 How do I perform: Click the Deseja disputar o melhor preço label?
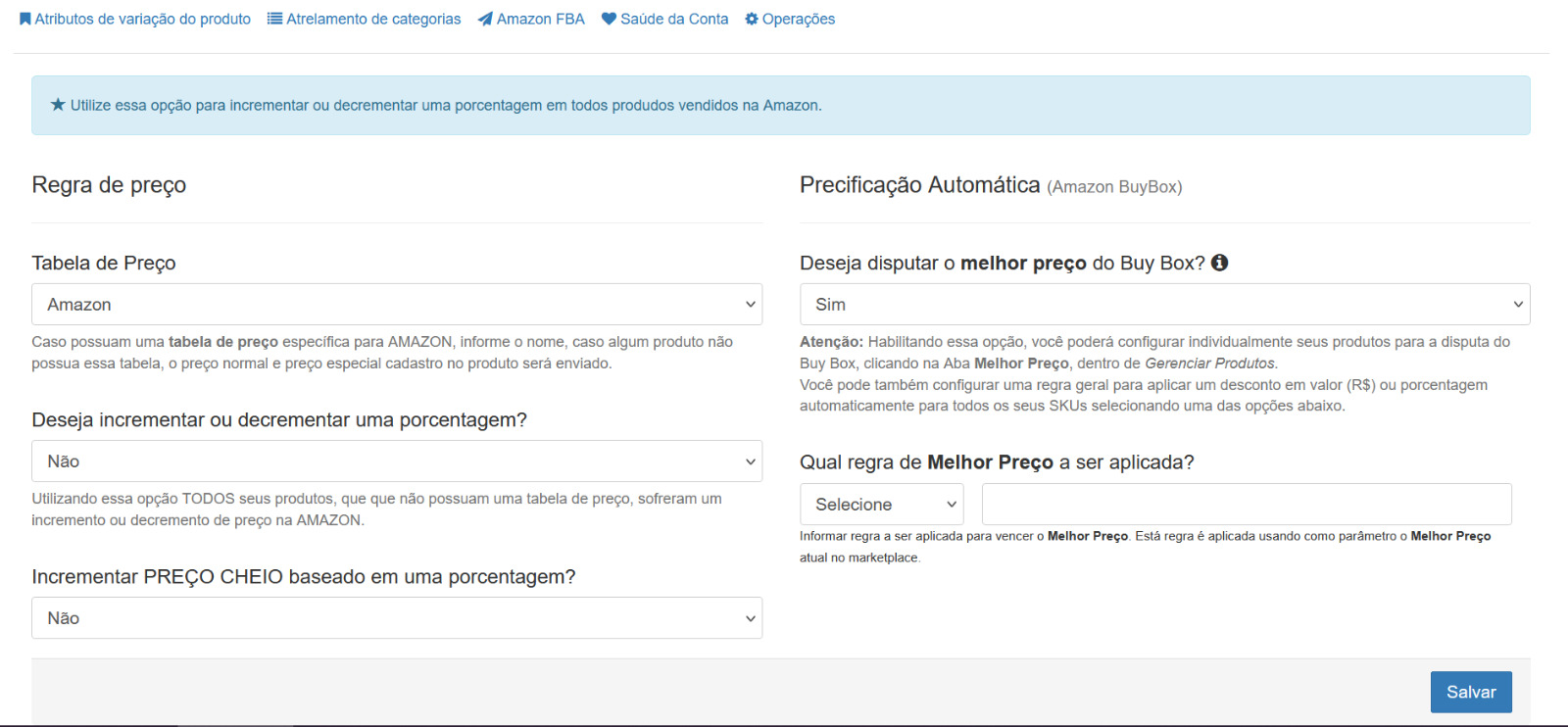1003,263
